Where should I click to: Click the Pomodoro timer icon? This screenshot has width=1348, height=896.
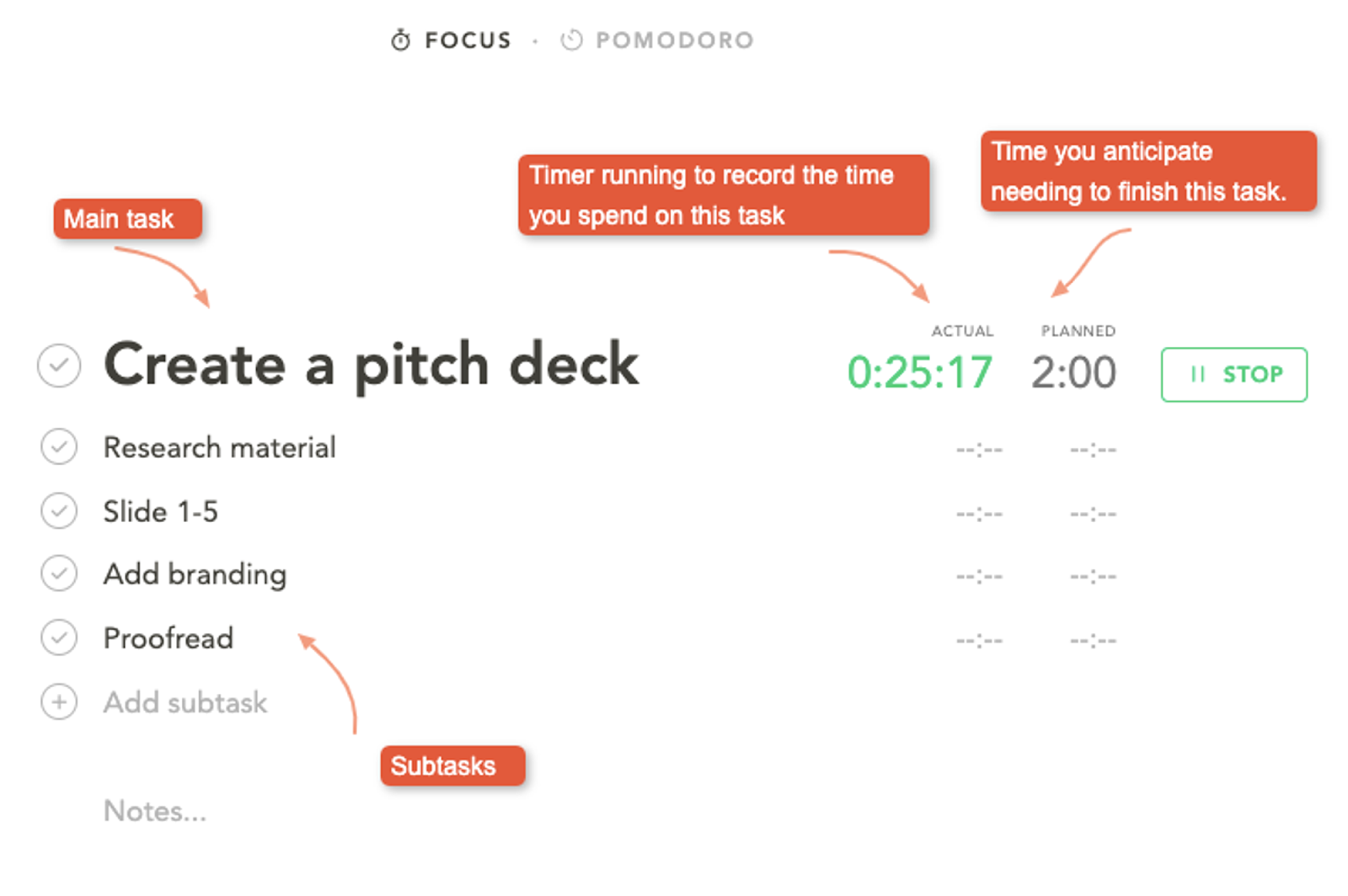571,40
